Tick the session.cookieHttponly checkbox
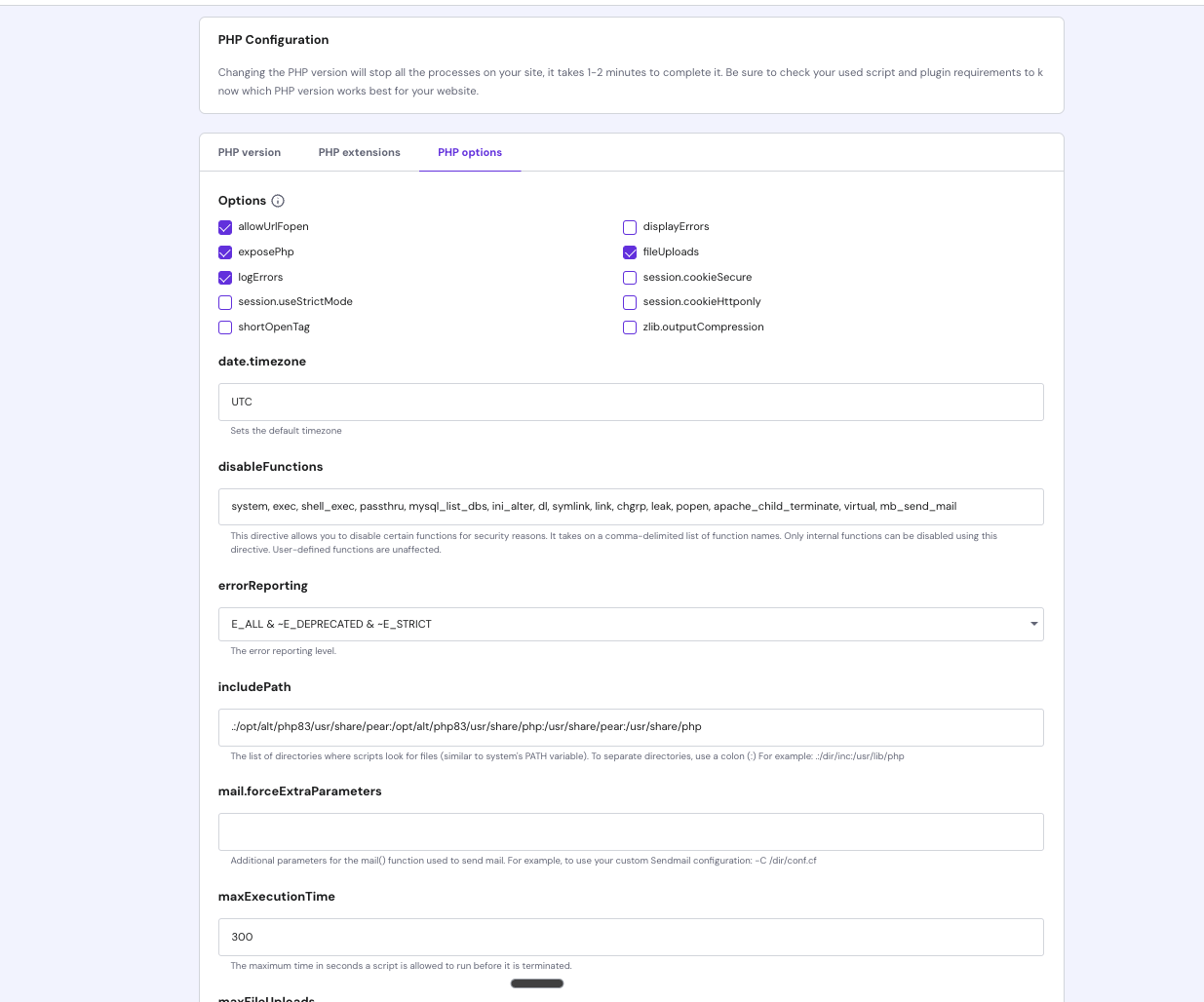 tap(630, 302)
